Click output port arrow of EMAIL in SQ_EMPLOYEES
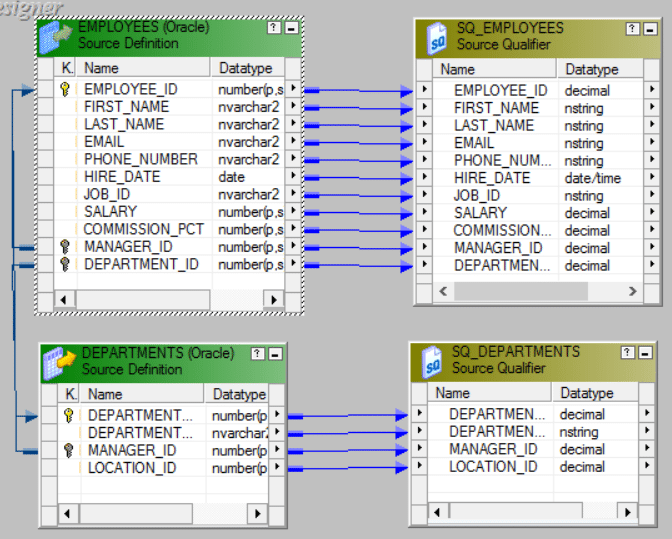 click(651, 142)
